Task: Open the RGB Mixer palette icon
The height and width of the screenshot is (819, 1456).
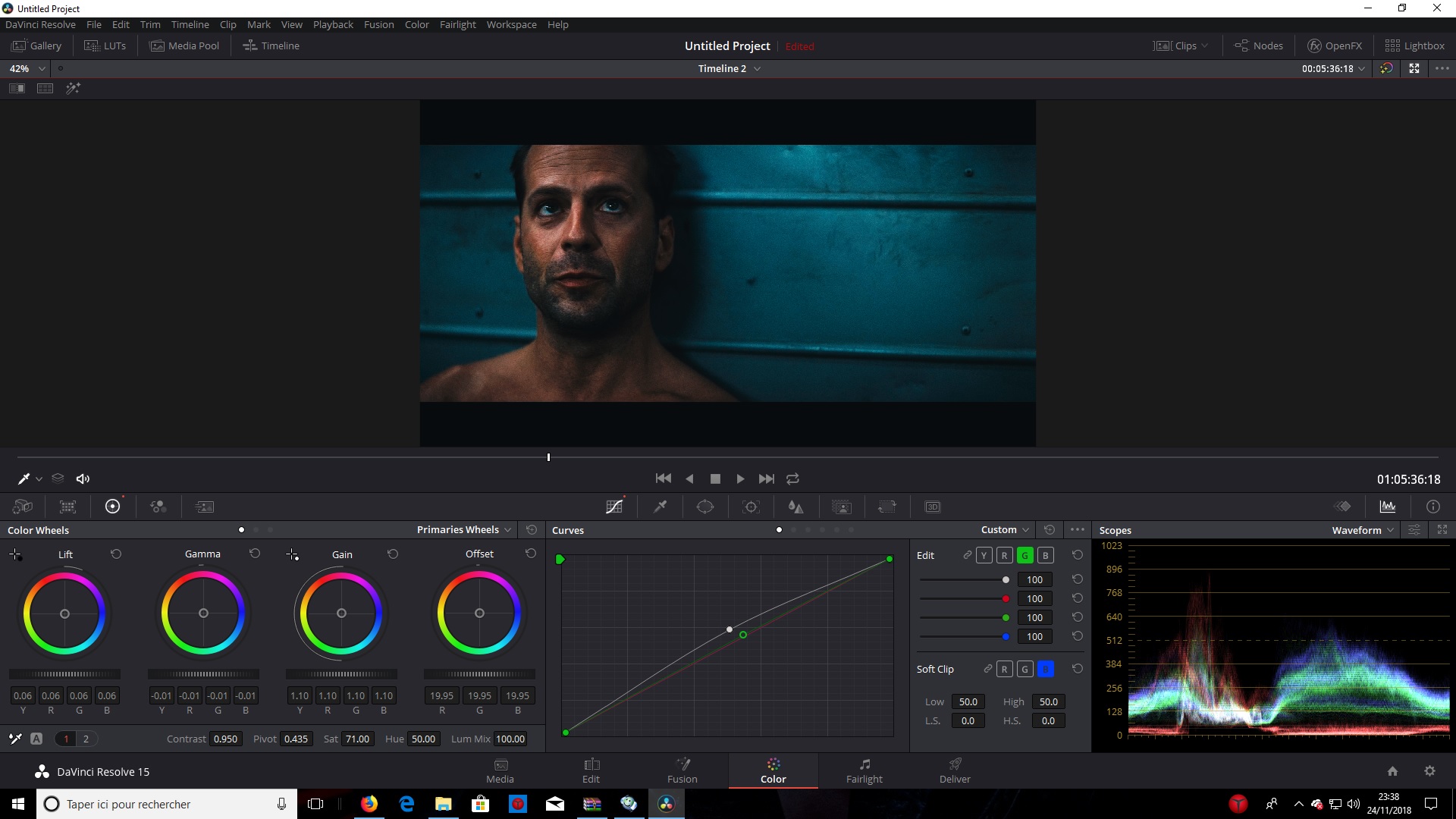Action: tap(158, 507)
